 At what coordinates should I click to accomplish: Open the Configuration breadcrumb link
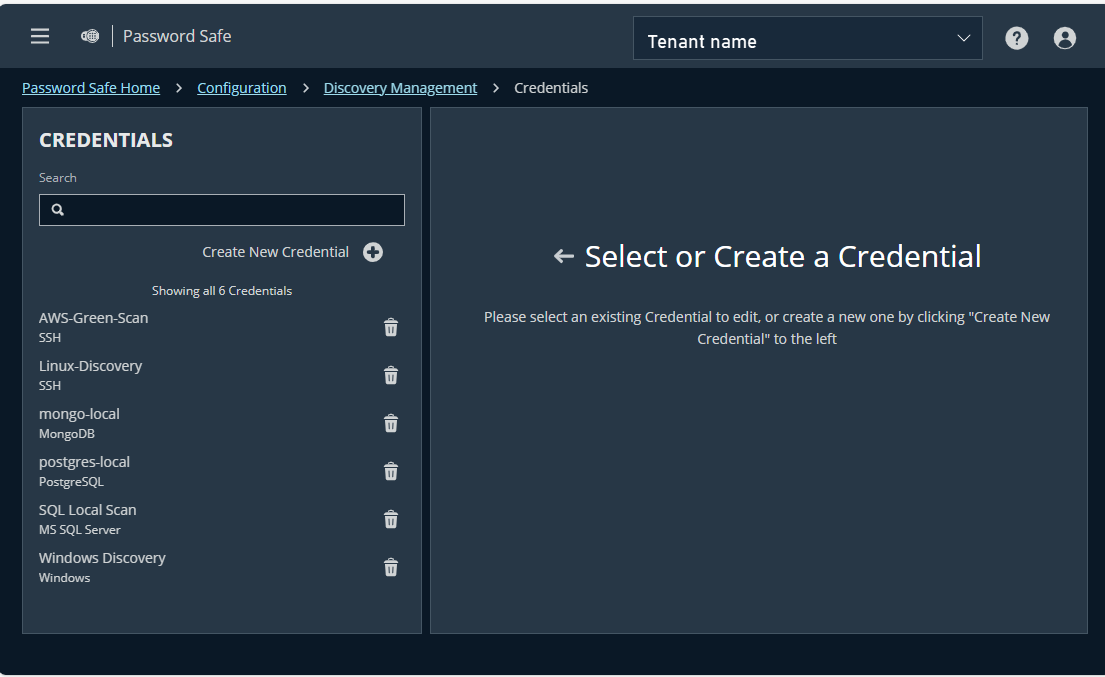pos(241,87)
